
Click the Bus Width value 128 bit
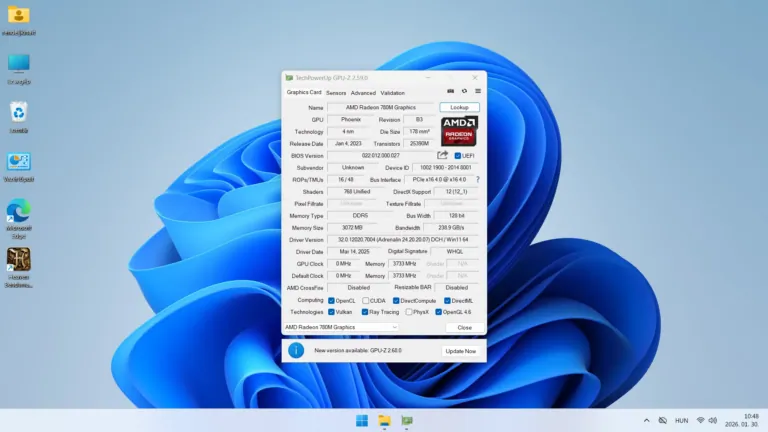pos(456,216)
